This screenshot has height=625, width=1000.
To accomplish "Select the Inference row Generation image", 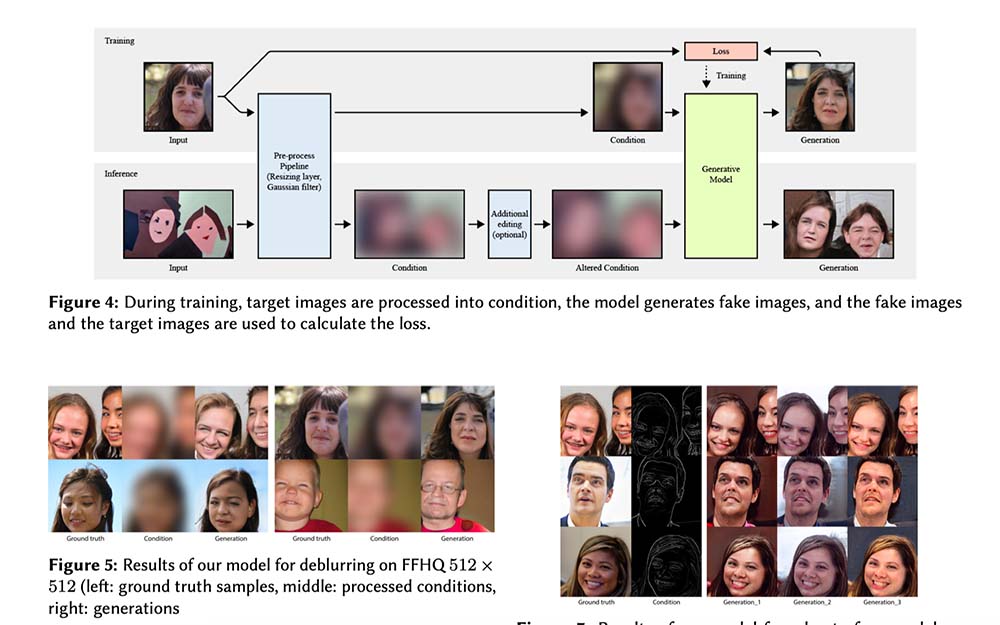I will pyautogui.click(x=838, y=224).
